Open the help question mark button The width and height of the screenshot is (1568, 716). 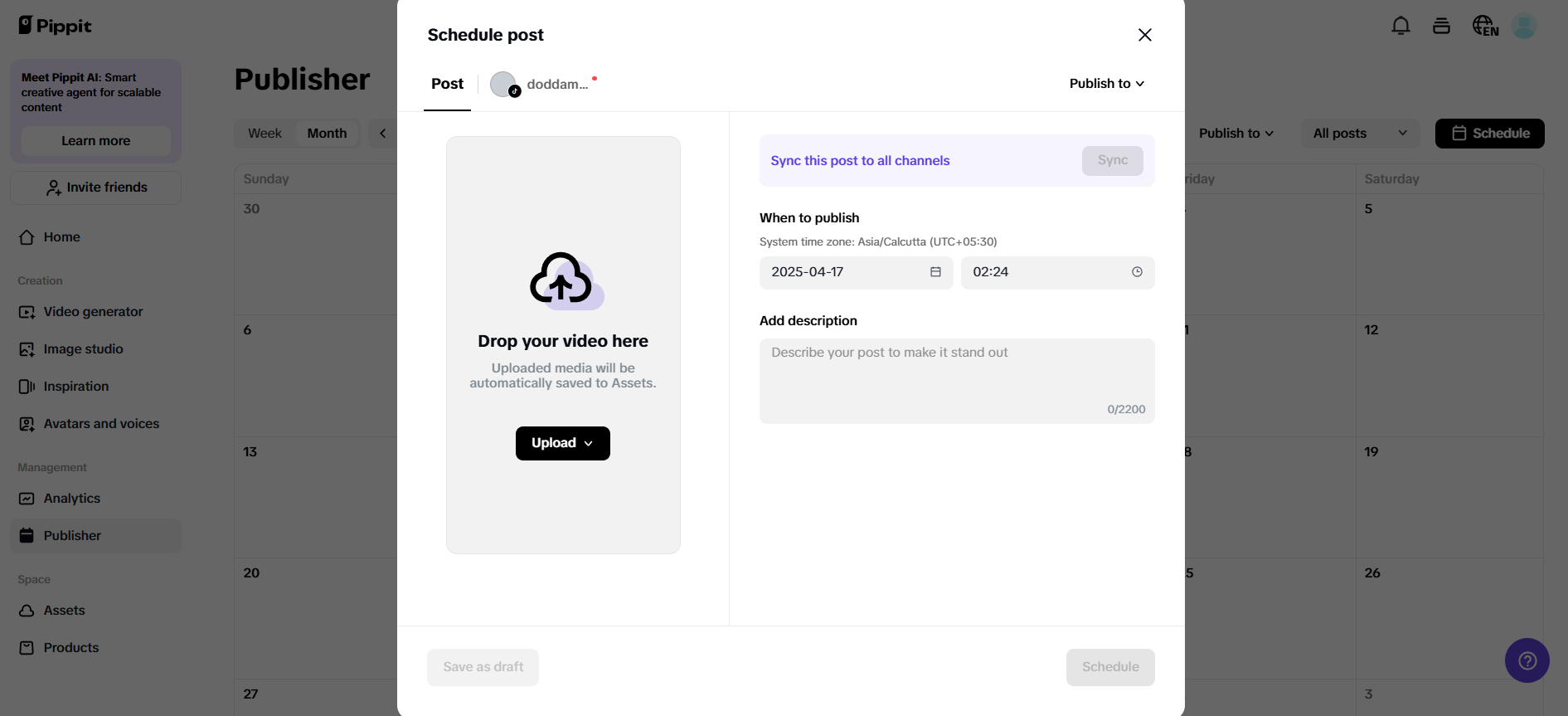(1527, 660)
